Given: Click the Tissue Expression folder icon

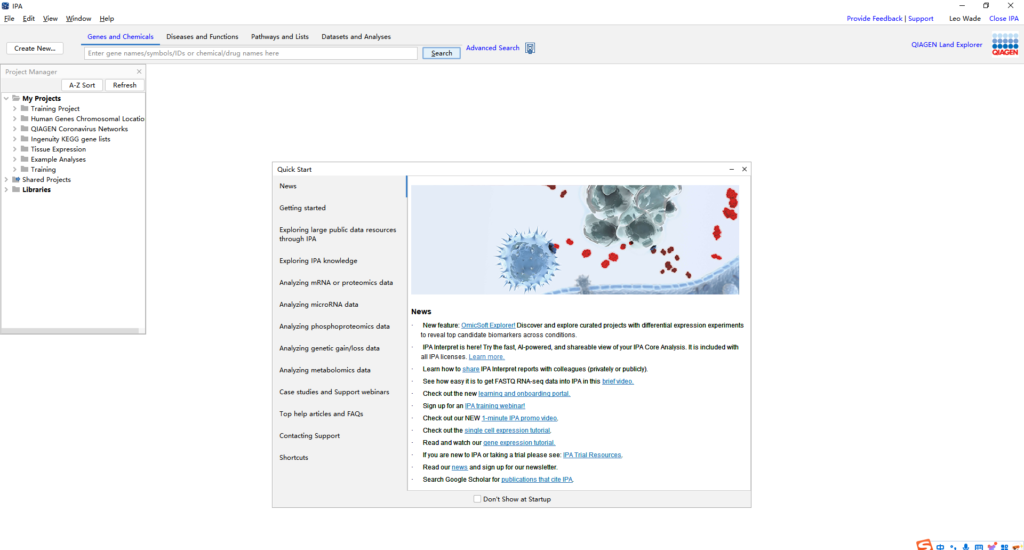Looking at the screenshot, I should [x=24, y=149].
